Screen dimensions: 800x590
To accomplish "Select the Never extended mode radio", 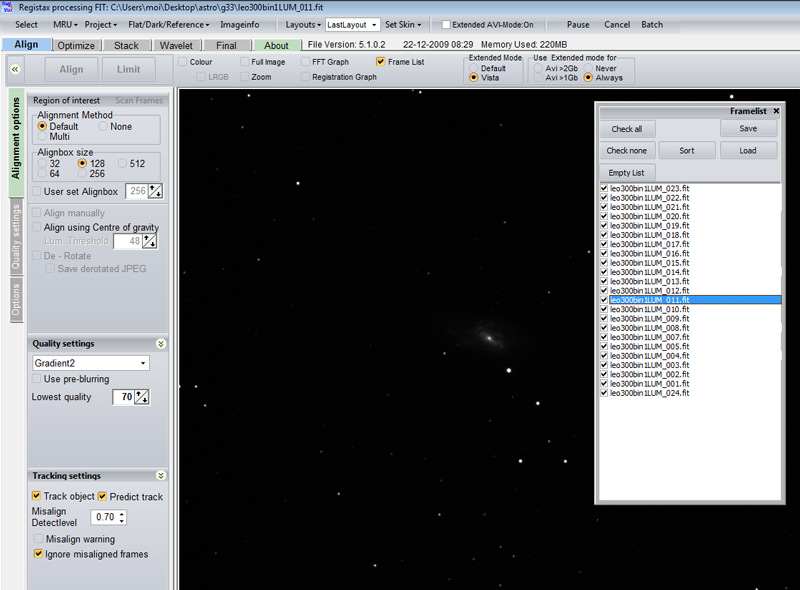I will 588,68.
